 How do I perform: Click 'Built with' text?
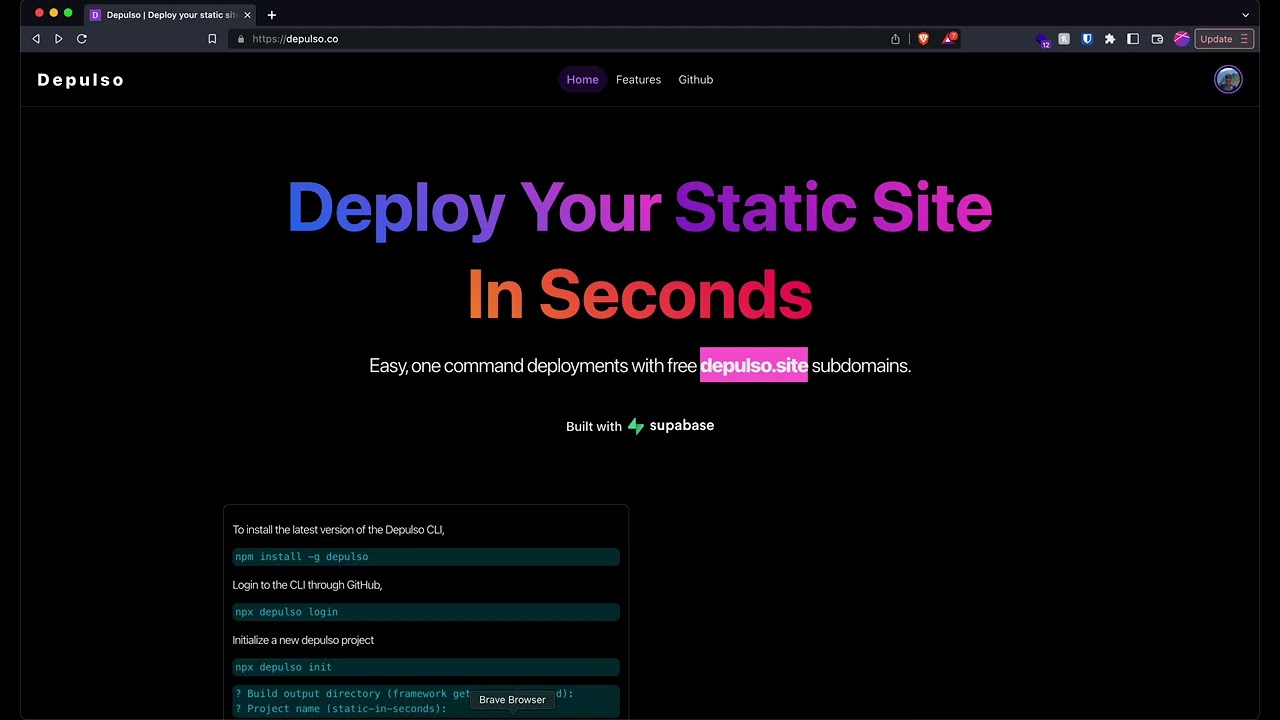coord(594,427)
